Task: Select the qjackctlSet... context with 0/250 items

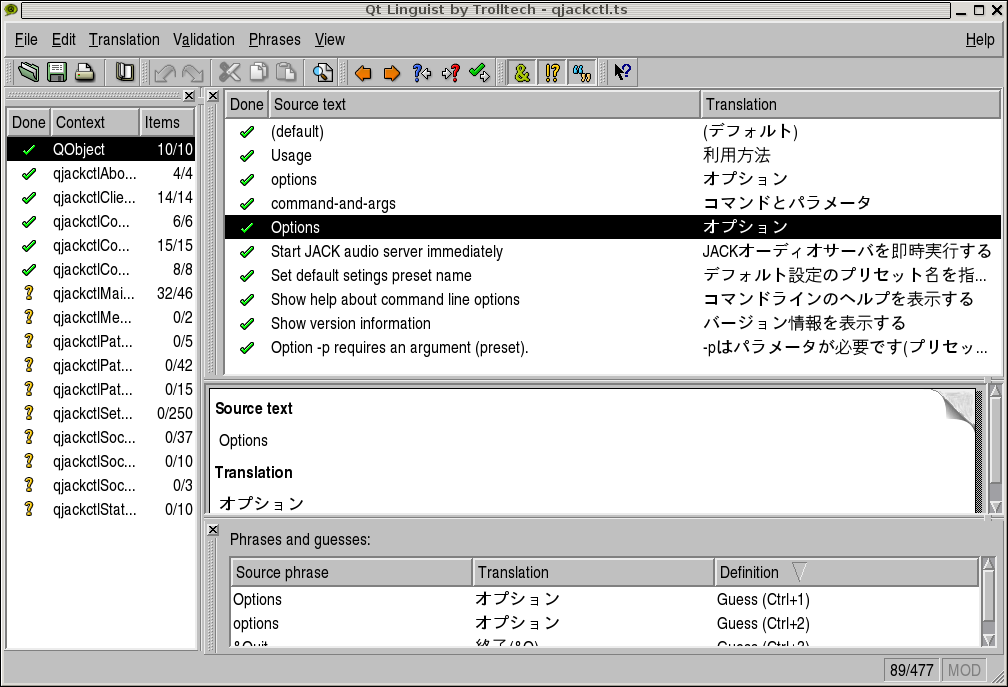Action: [x=101, y=413]
